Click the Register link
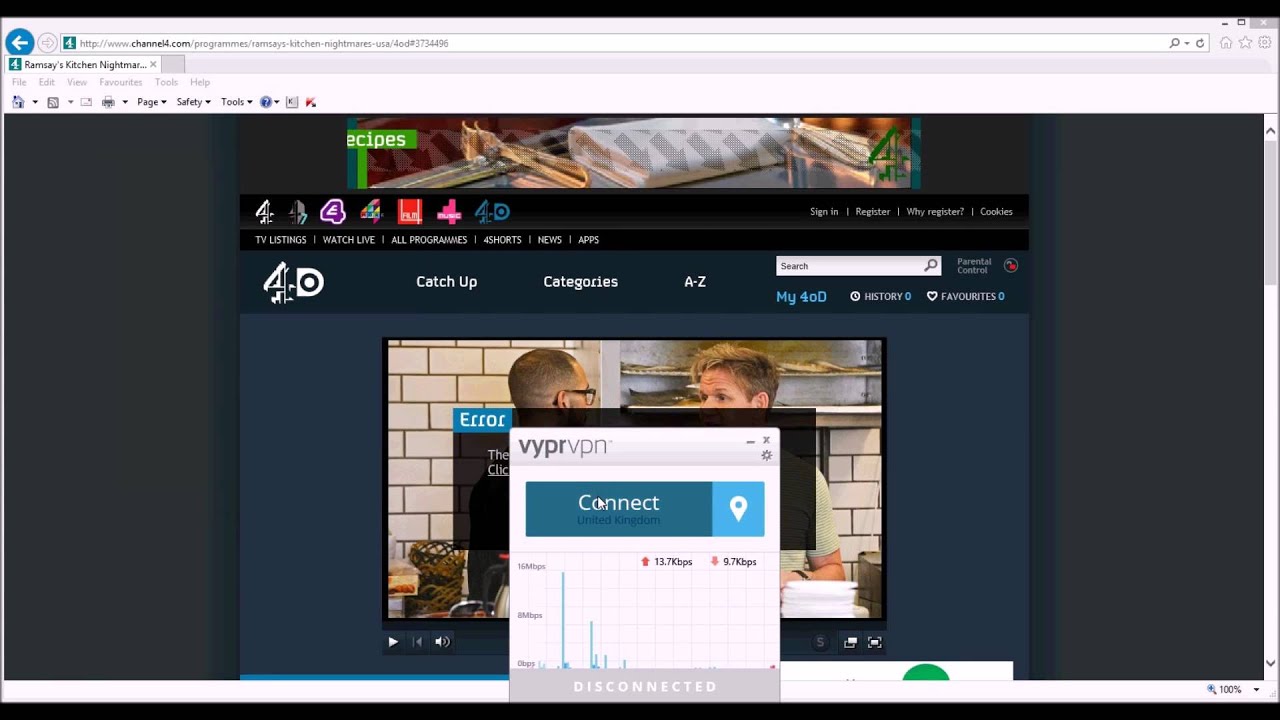 coord(873,212)
